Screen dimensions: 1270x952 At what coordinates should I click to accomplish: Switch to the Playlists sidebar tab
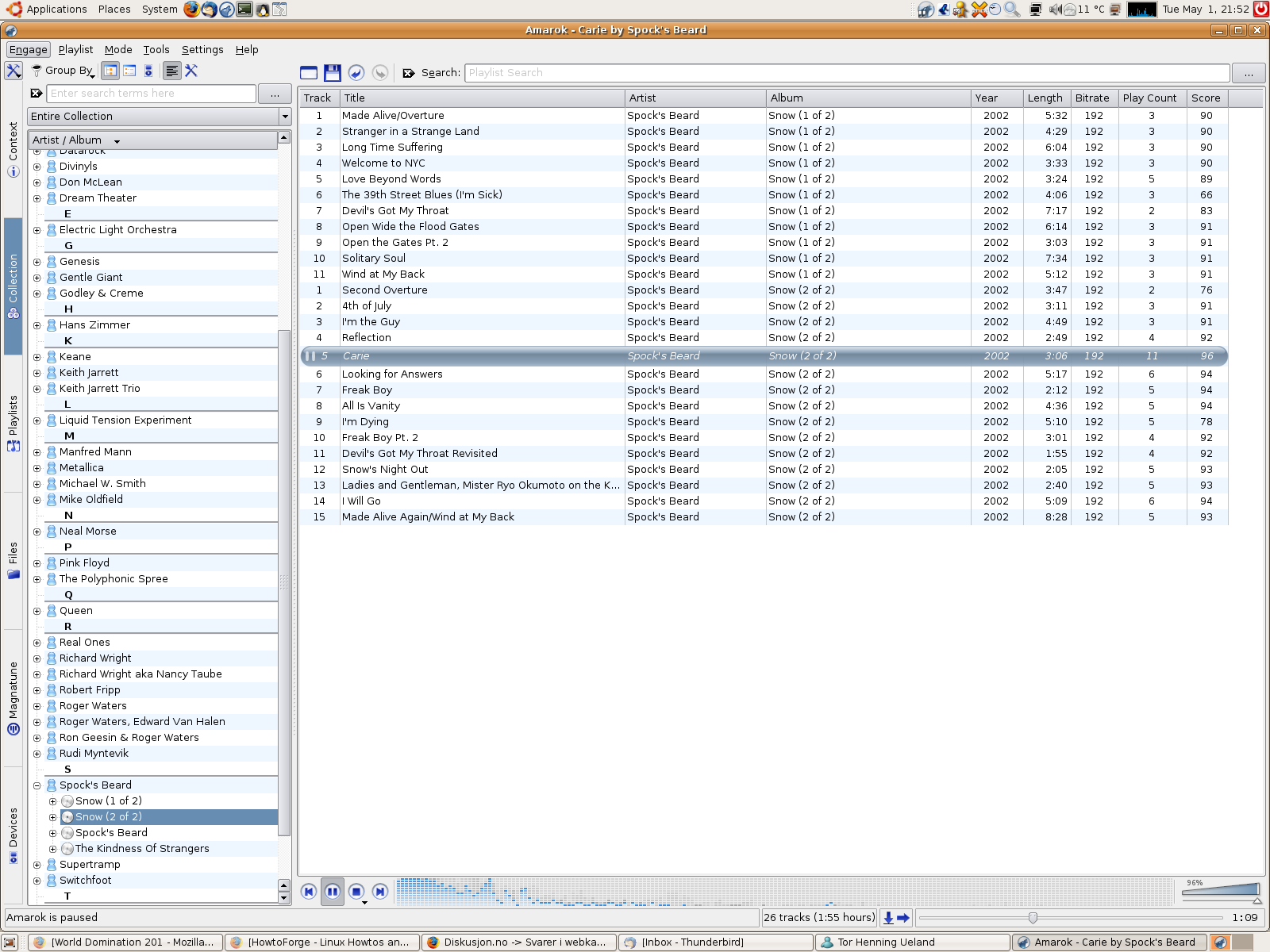[x=13, y=423]
